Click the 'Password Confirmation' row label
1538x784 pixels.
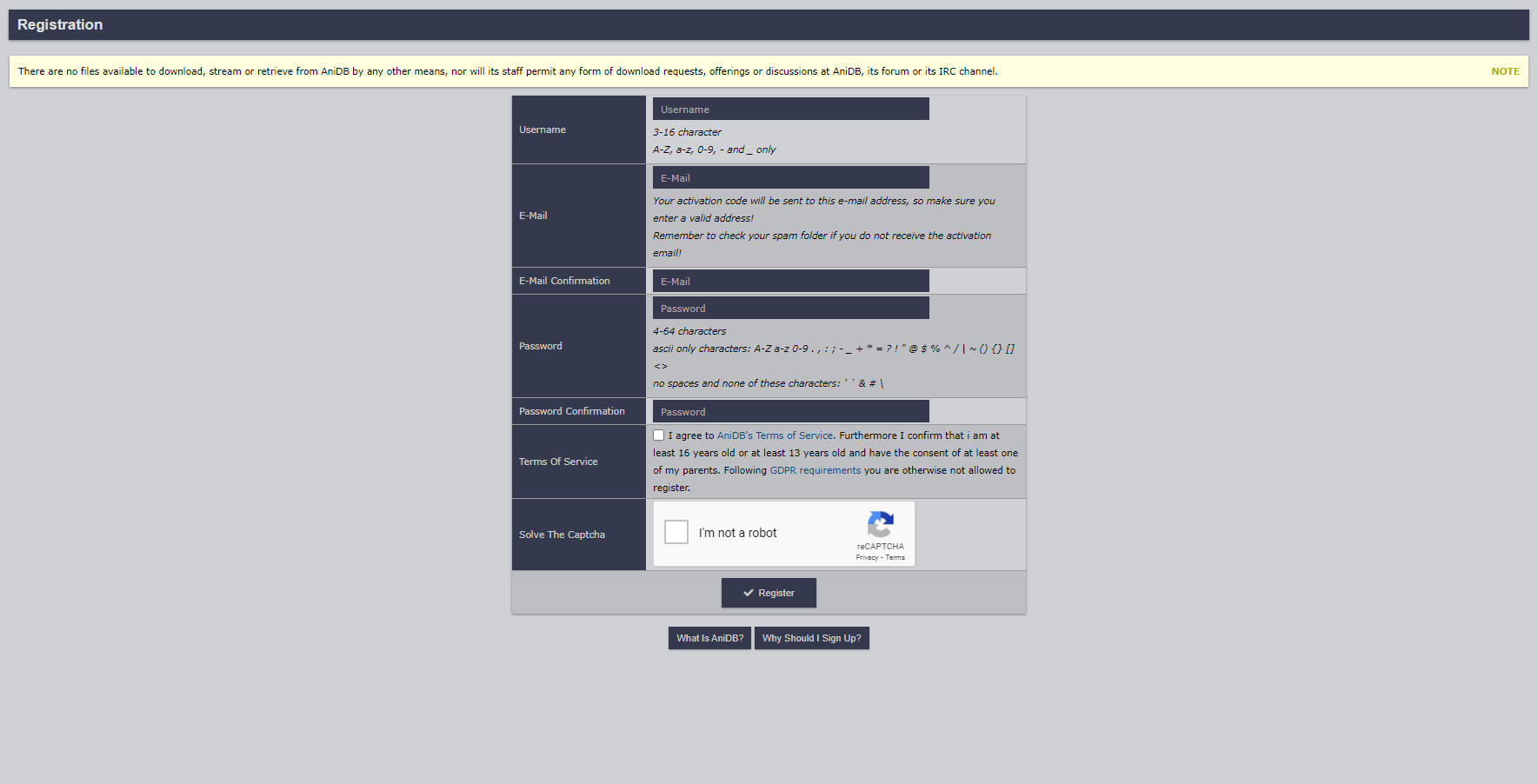pyautogui.click(x=572, y=411)
